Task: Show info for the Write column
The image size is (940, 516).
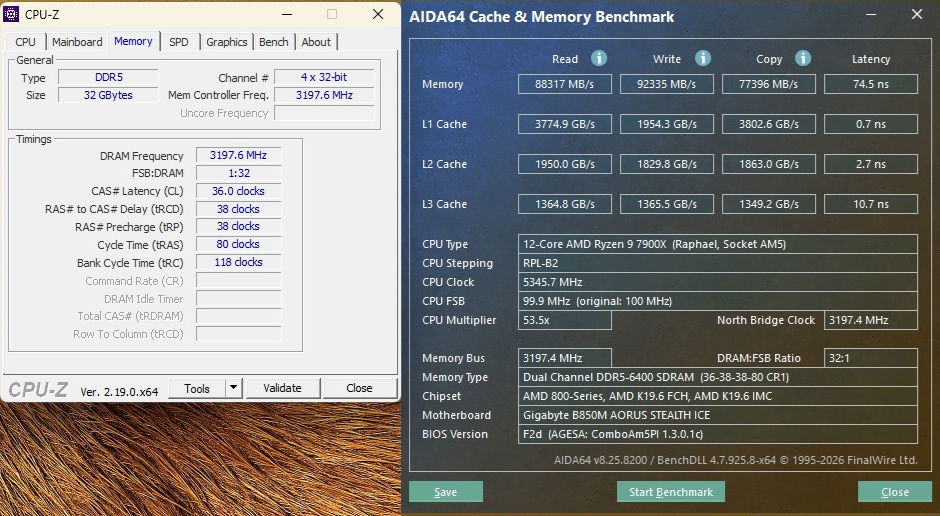Action: pyautogui.click(x=703, y=58)
